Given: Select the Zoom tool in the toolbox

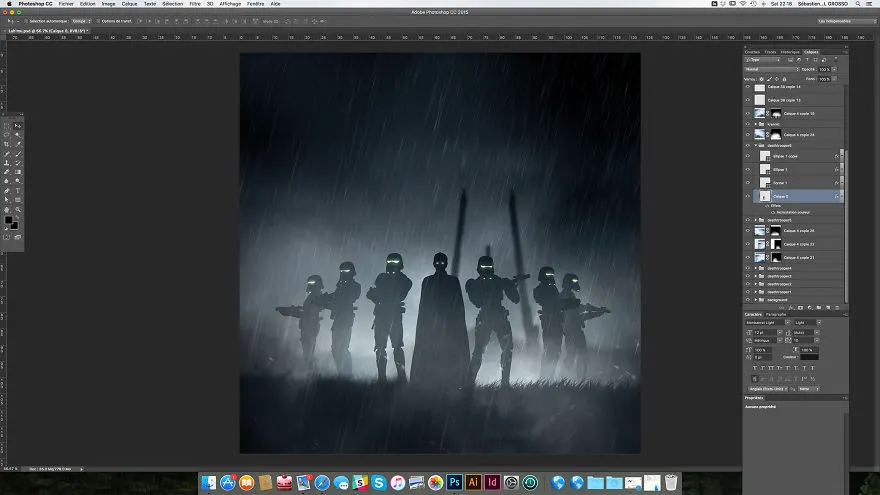Looking at the screenshot, I should [18, 209].
